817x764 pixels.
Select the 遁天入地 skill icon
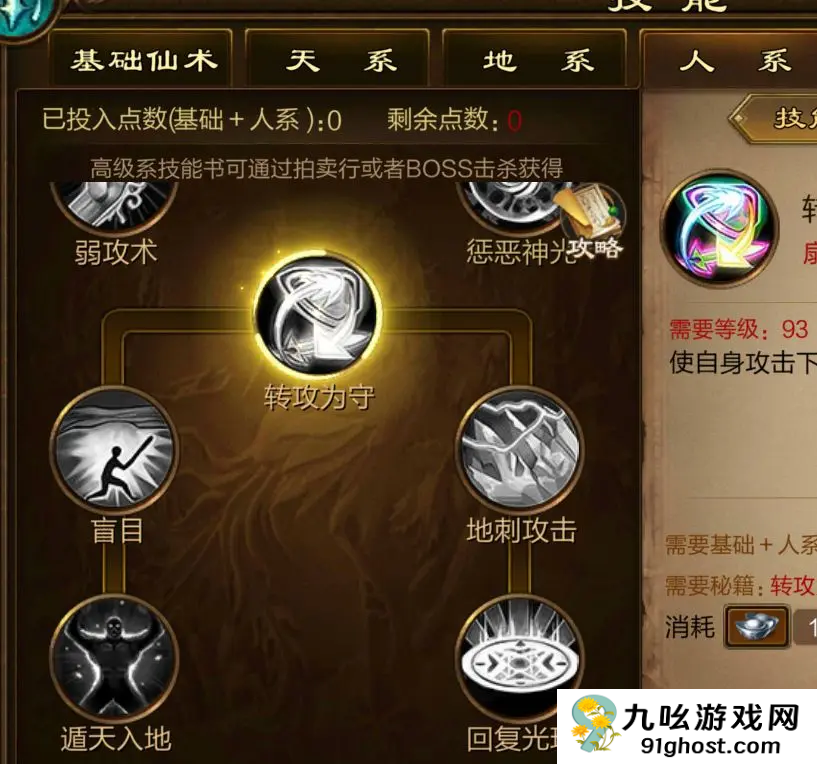(115, 658)
